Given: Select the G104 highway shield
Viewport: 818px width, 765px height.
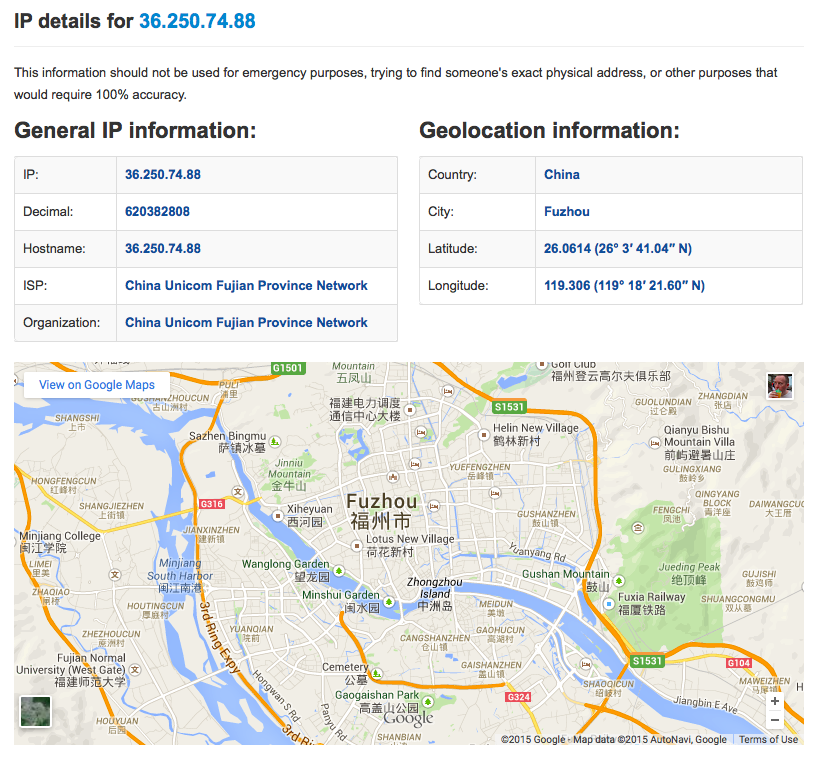Looking at the screenshot, I should (739, 663).
